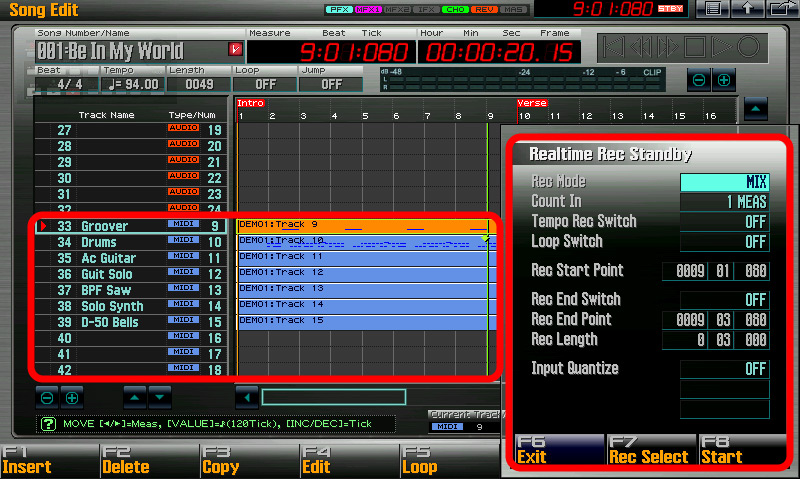Click F7 Rec Select button
The image size is (800, 479).
click(x=652, y=450)
